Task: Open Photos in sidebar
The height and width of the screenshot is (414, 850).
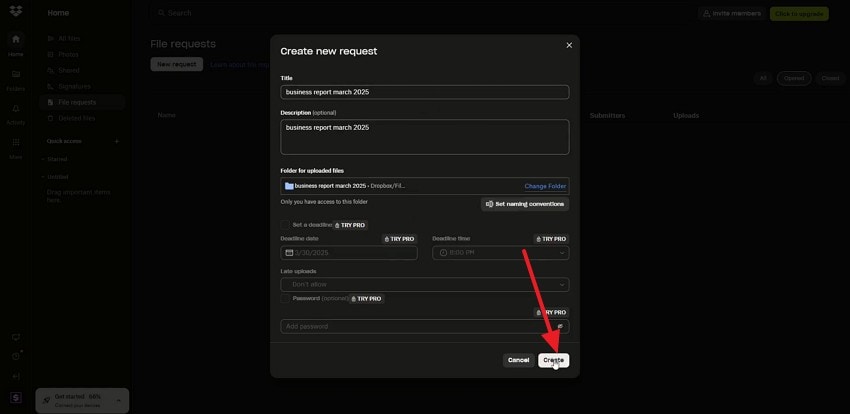Action: [x=81, y=55]
